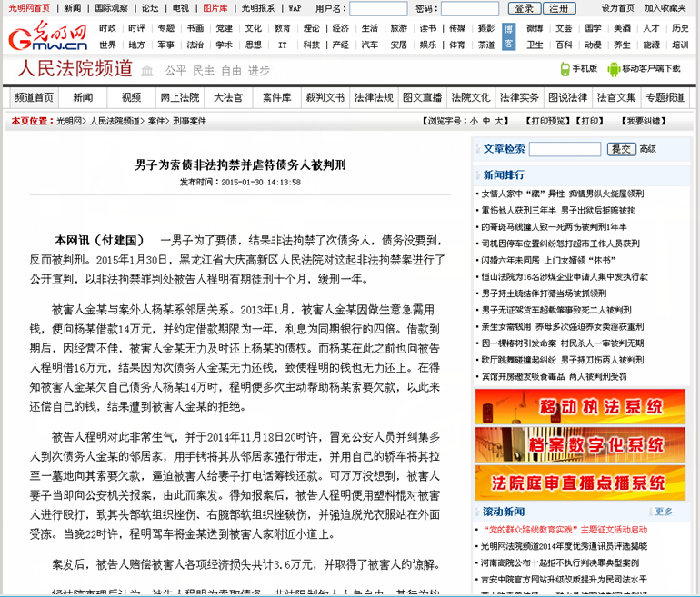Image resolution: width=700 pixels, height=597 pixels.
Task: Open the 图文直播 channel tab
Action: 422,97
